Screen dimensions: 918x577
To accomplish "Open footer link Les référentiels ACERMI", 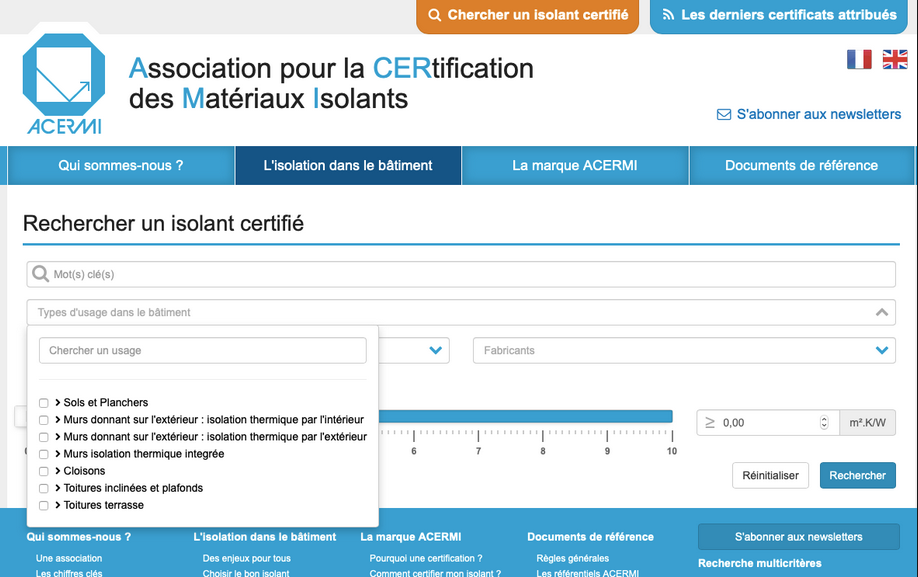I will 587,573.
